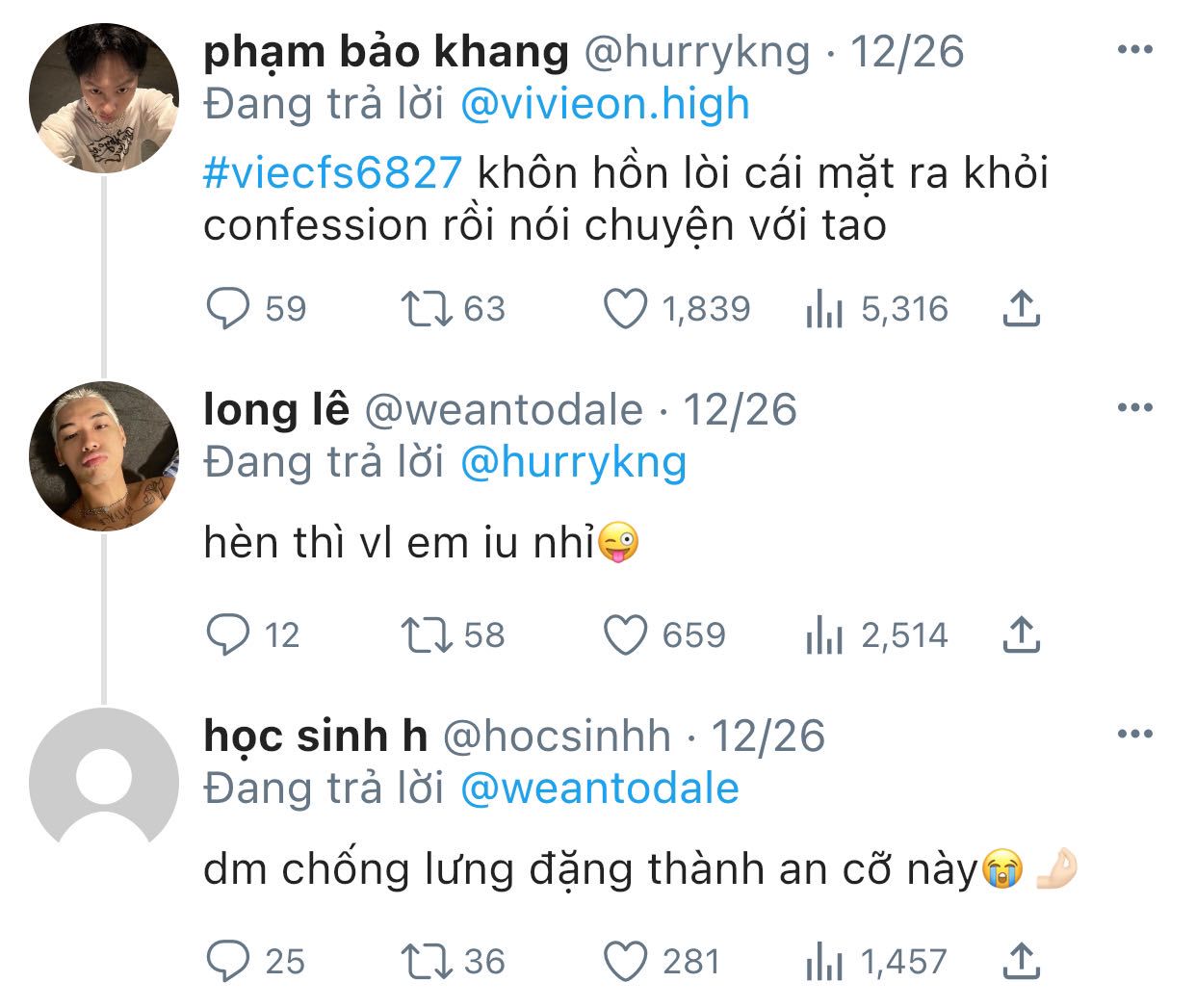The image size is (1196, 1008).
Task: Open more options for học sinh h's tweet
Action: [x=1134, y=735]
